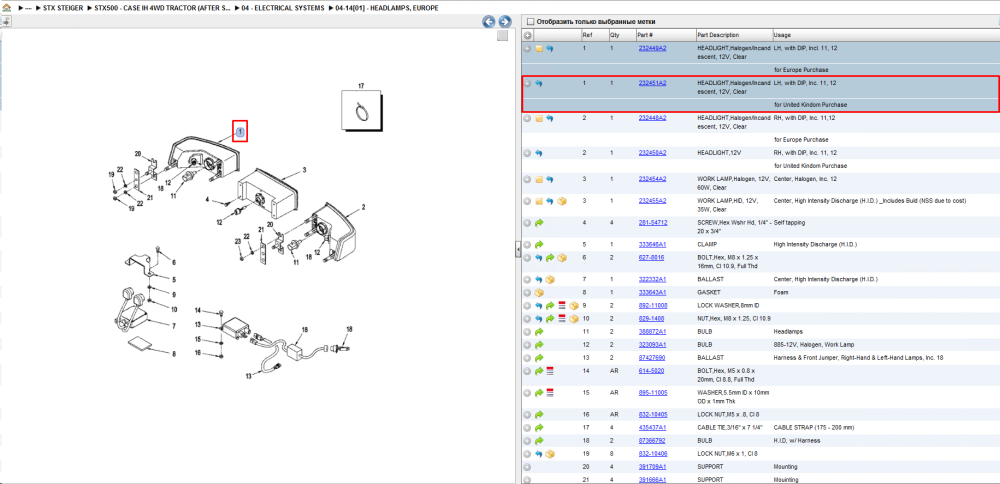Open the note icon on row 232448A2
1000x484 pixels.
(x=539, y=119)
